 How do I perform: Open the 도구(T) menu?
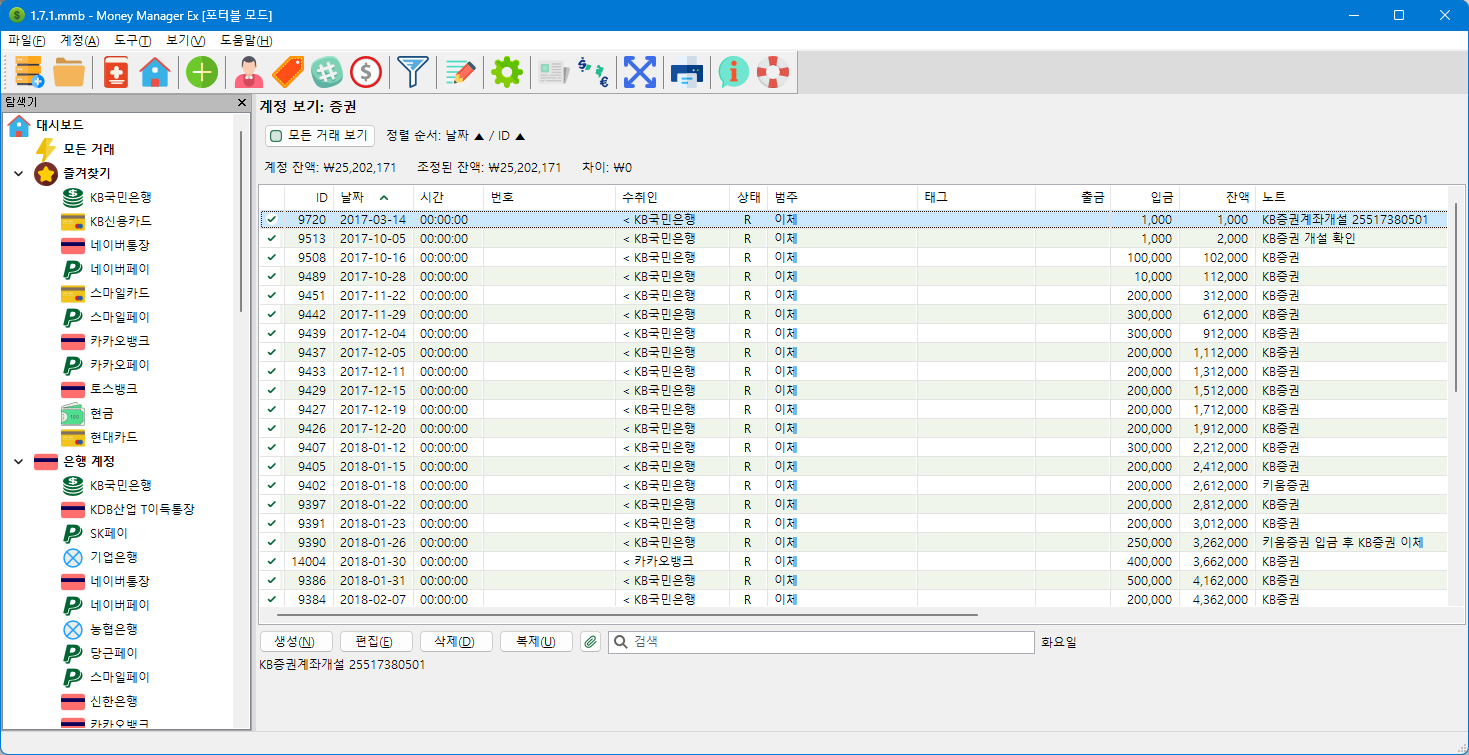(x=133, y=40)
